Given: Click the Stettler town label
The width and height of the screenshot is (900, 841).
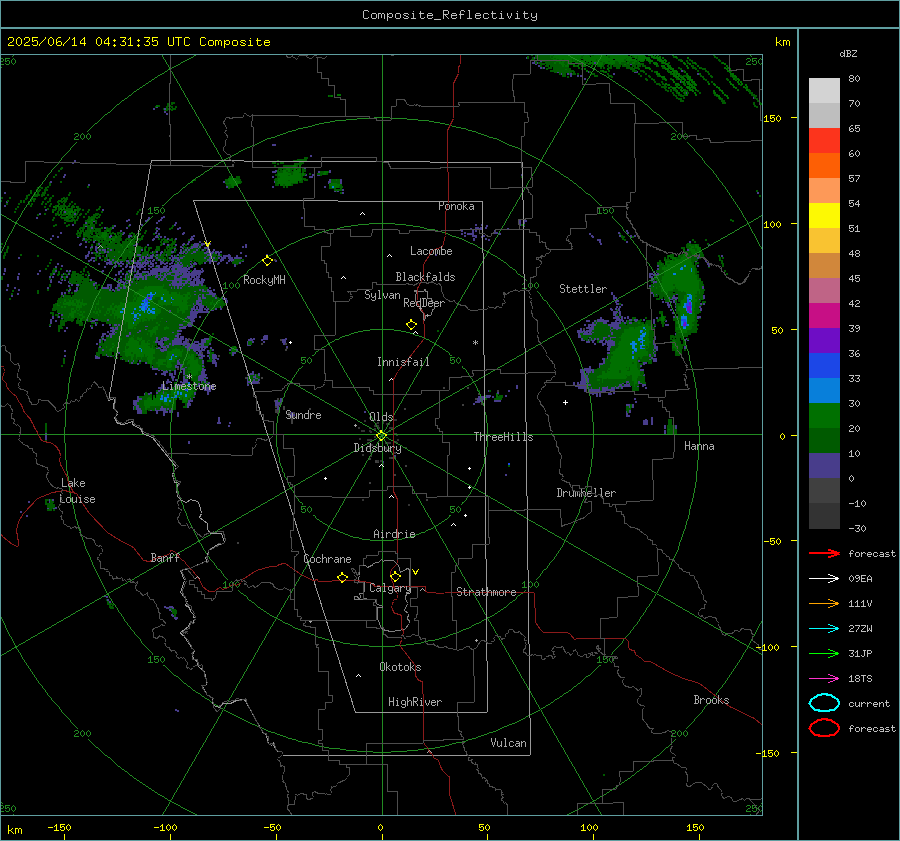Looking at the screenshot, I should 583,289.
